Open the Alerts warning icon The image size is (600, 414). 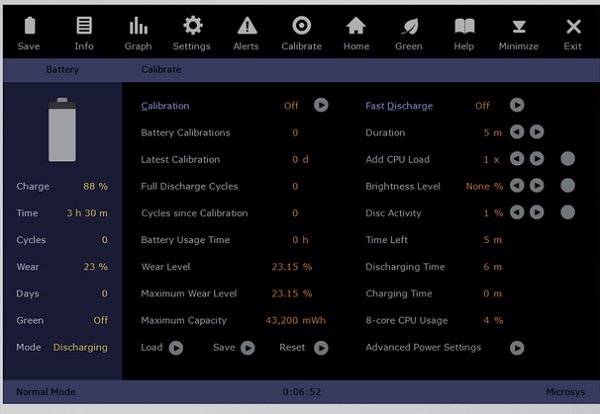pos(246,27)
